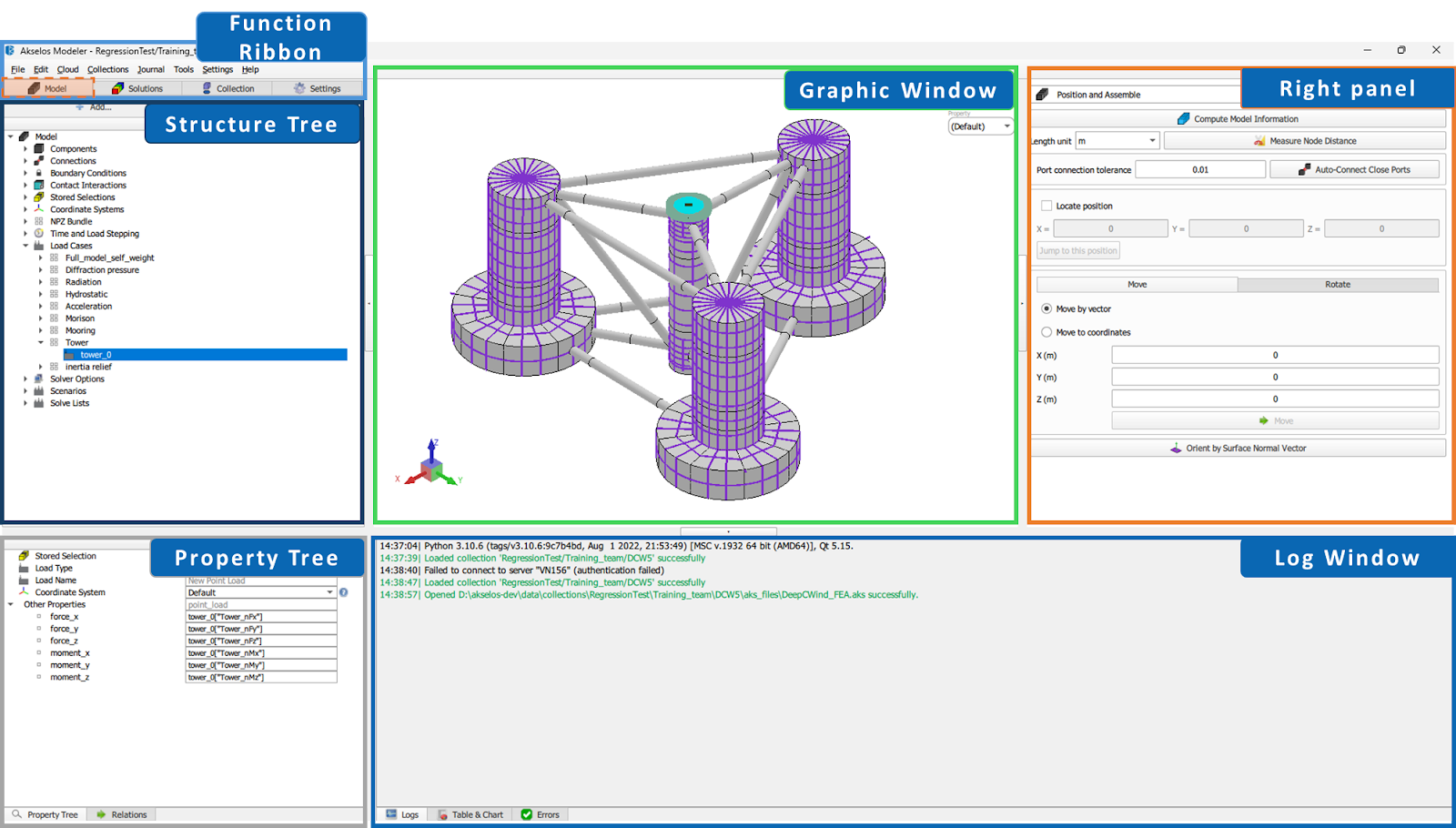
Task: Click the Port connection tolerance field
Action: tap(1200, 169)
